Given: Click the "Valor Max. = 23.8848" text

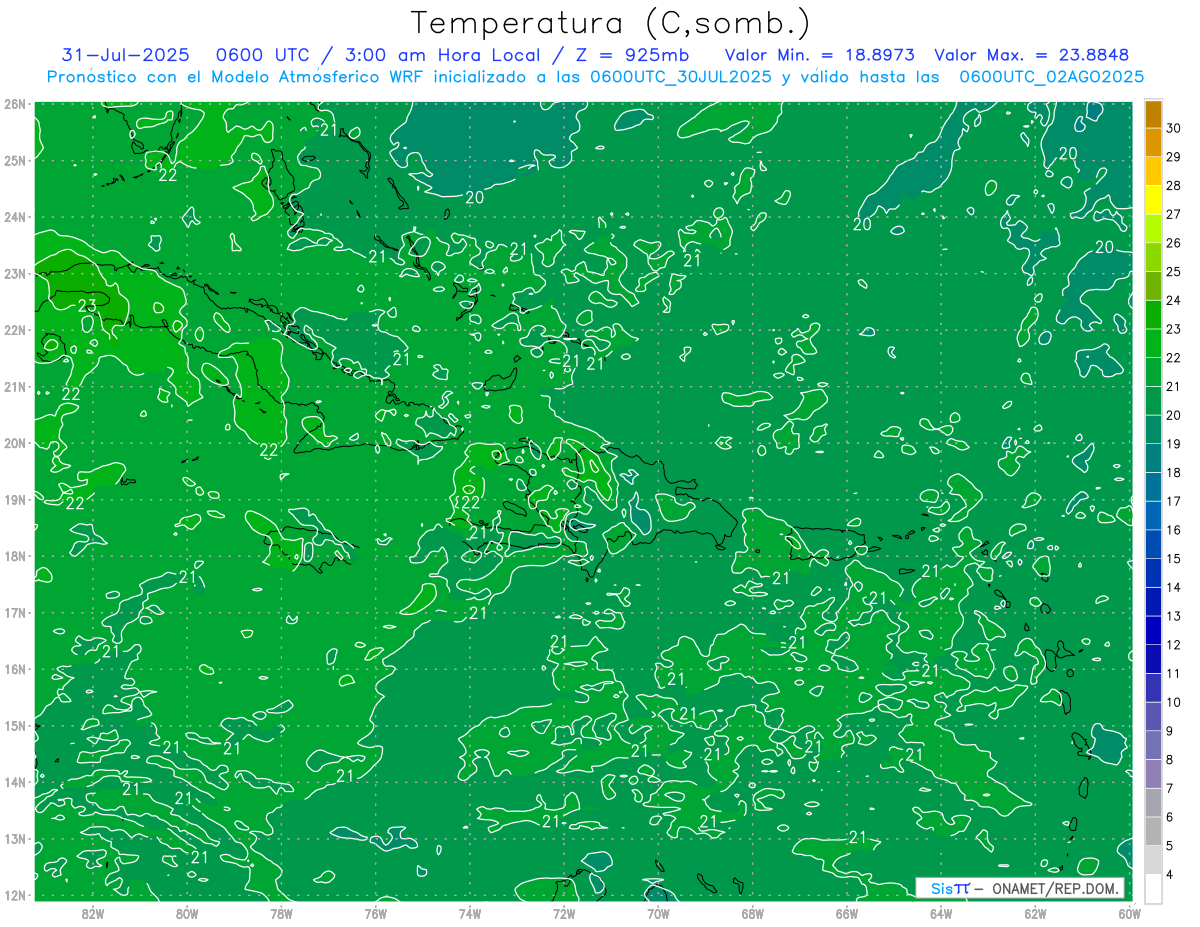Looking at the screenshot, I should 1033,55.
